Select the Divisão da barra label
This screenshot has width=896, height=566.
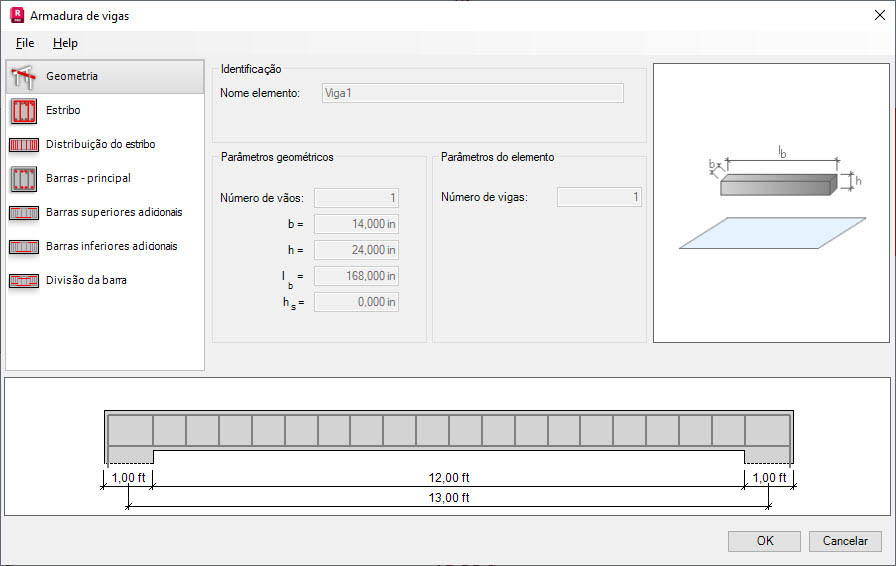coord(86,280)
